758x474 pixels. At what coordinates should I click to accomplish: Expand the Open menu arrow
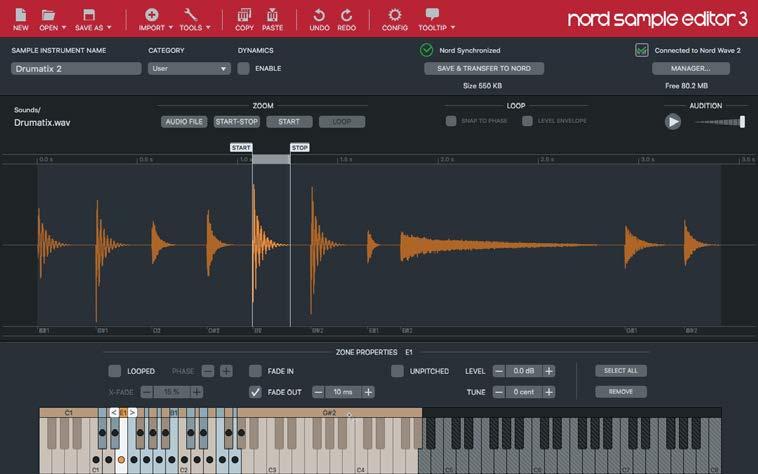pyautogui.click(x=64, y=28)
